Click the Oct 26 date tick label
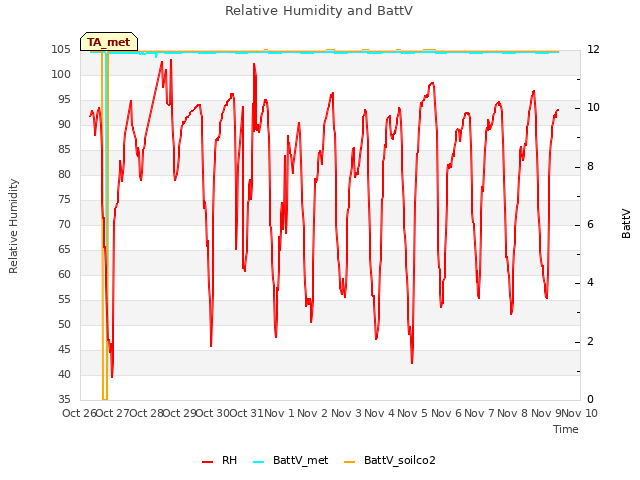This screenshot has height=480, width=640. 80,413
